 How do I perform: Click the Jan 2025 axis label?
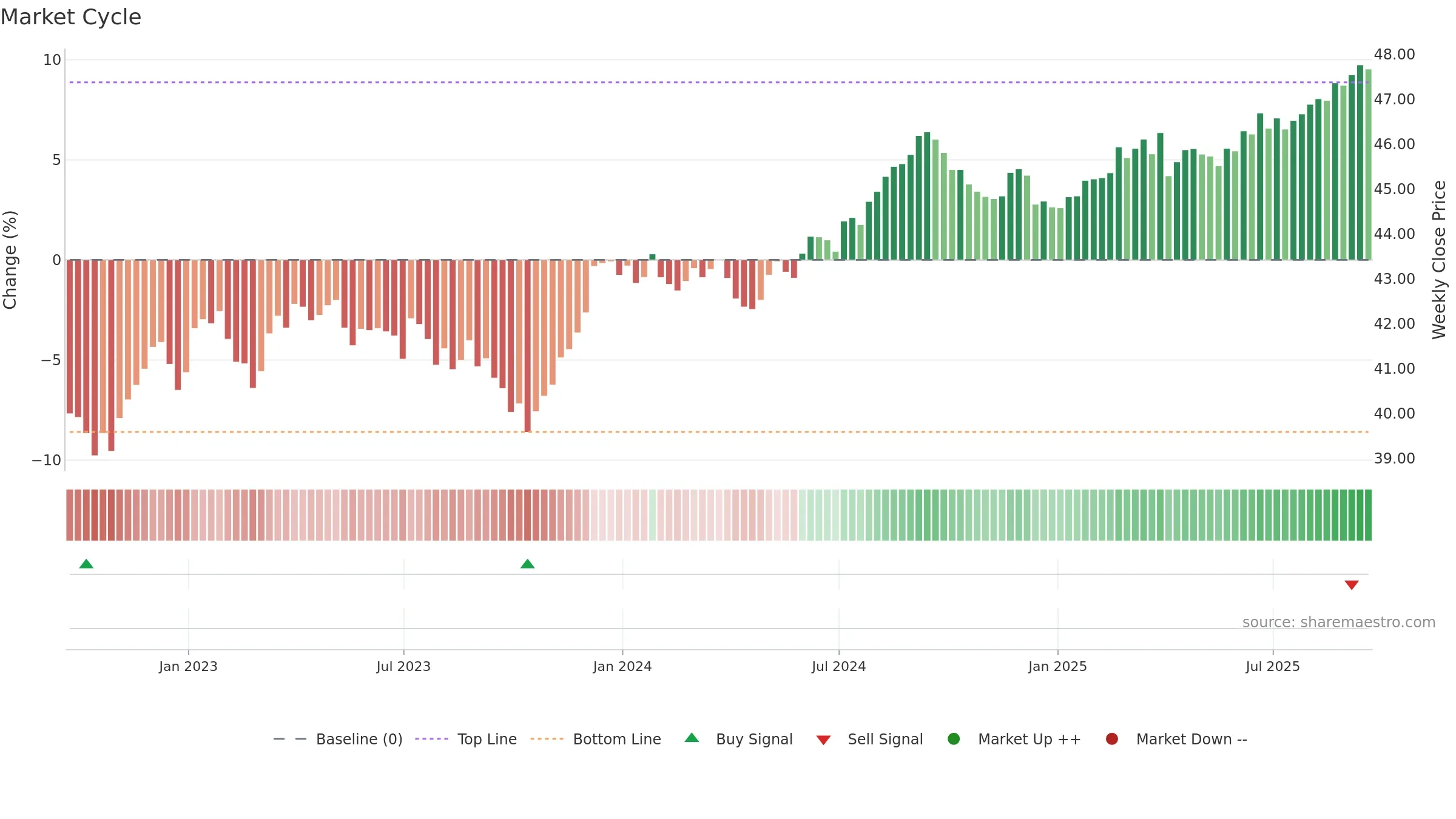(1057, 666)
